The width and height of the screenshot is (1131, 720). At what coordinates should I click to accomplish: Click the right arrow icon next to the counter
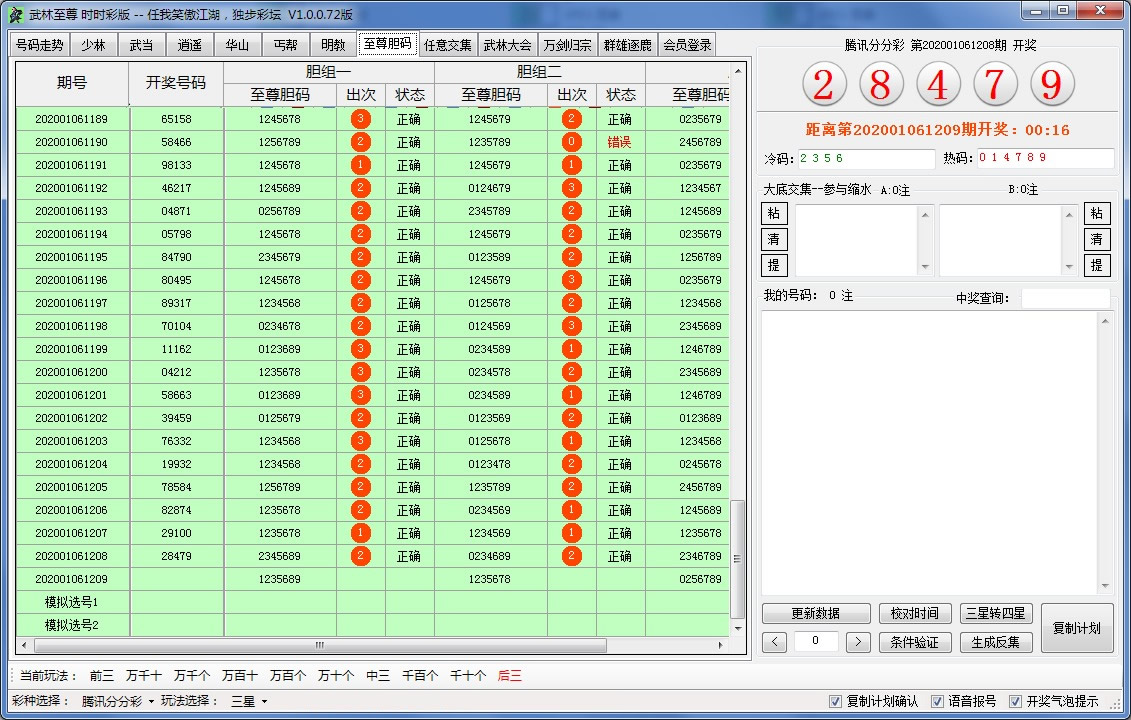(x=860, y=642)
